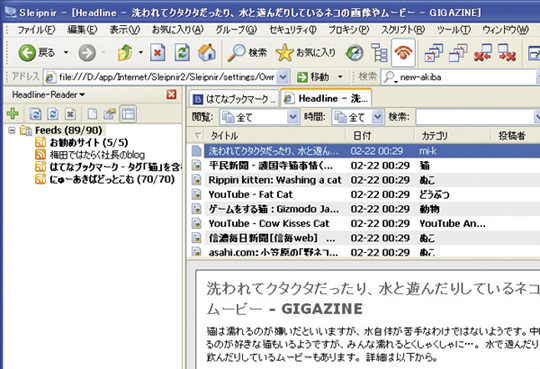Click the Stop page loading icon
This screenshot has width=540, height=369.
[x=158, y=53]
